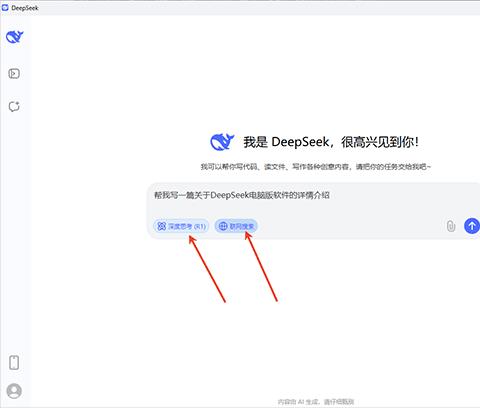Image resolution: width=480 pixels, height=408 pixels.
Task: Toggle the 深度思考 (R1) deep thinking mode
Action: point(181,226)
